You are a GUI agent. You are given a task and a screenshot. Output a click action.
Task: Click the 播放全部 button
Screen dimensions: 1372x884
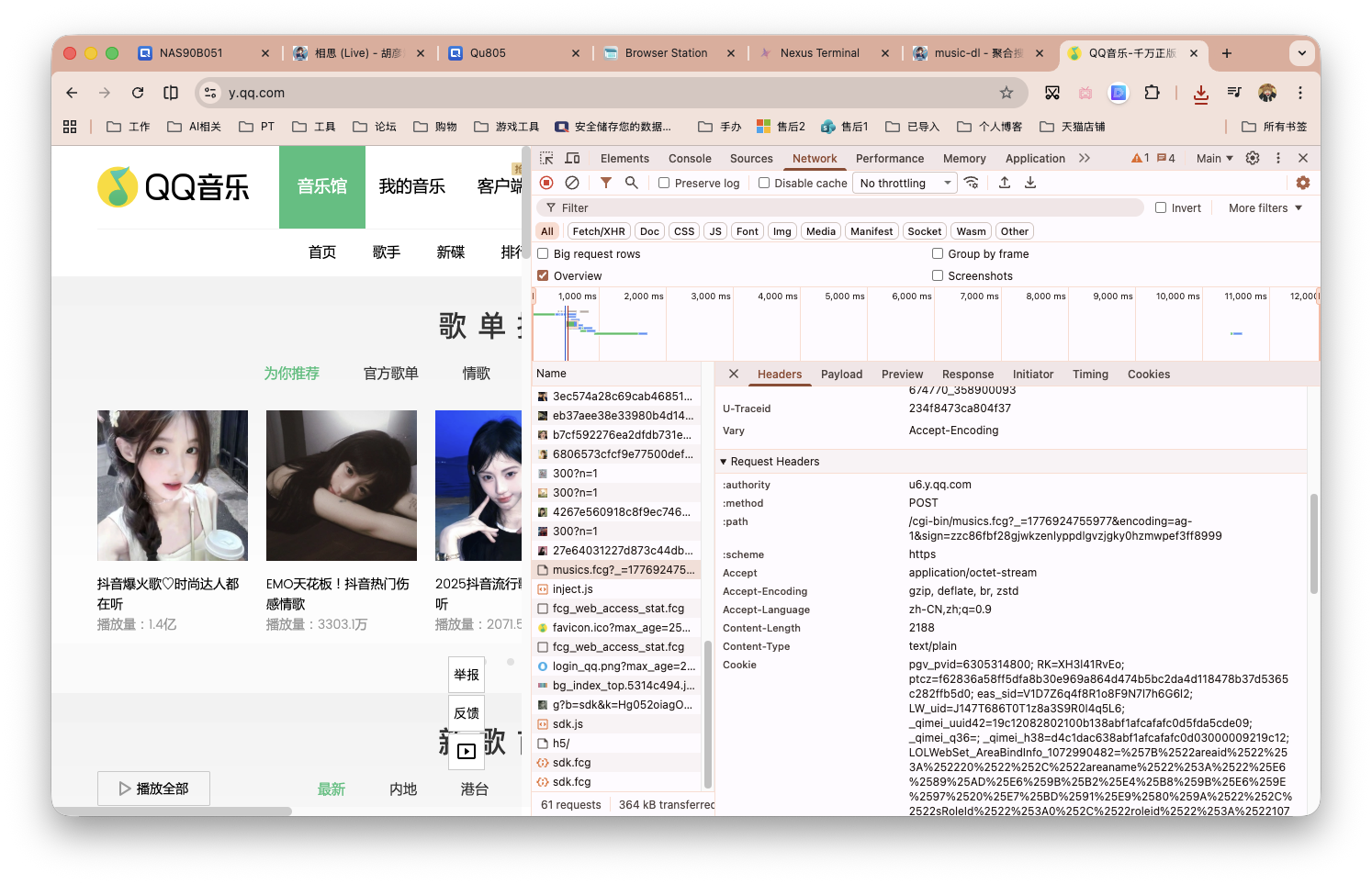point(153,789)
